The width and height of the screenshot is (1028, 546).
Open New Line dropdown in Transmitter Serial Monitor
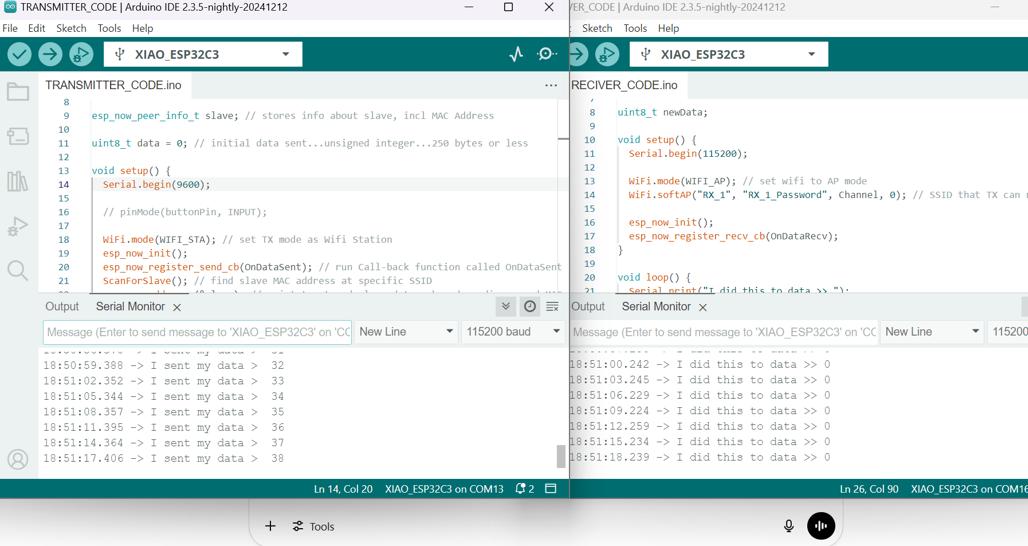click(406, 332)
